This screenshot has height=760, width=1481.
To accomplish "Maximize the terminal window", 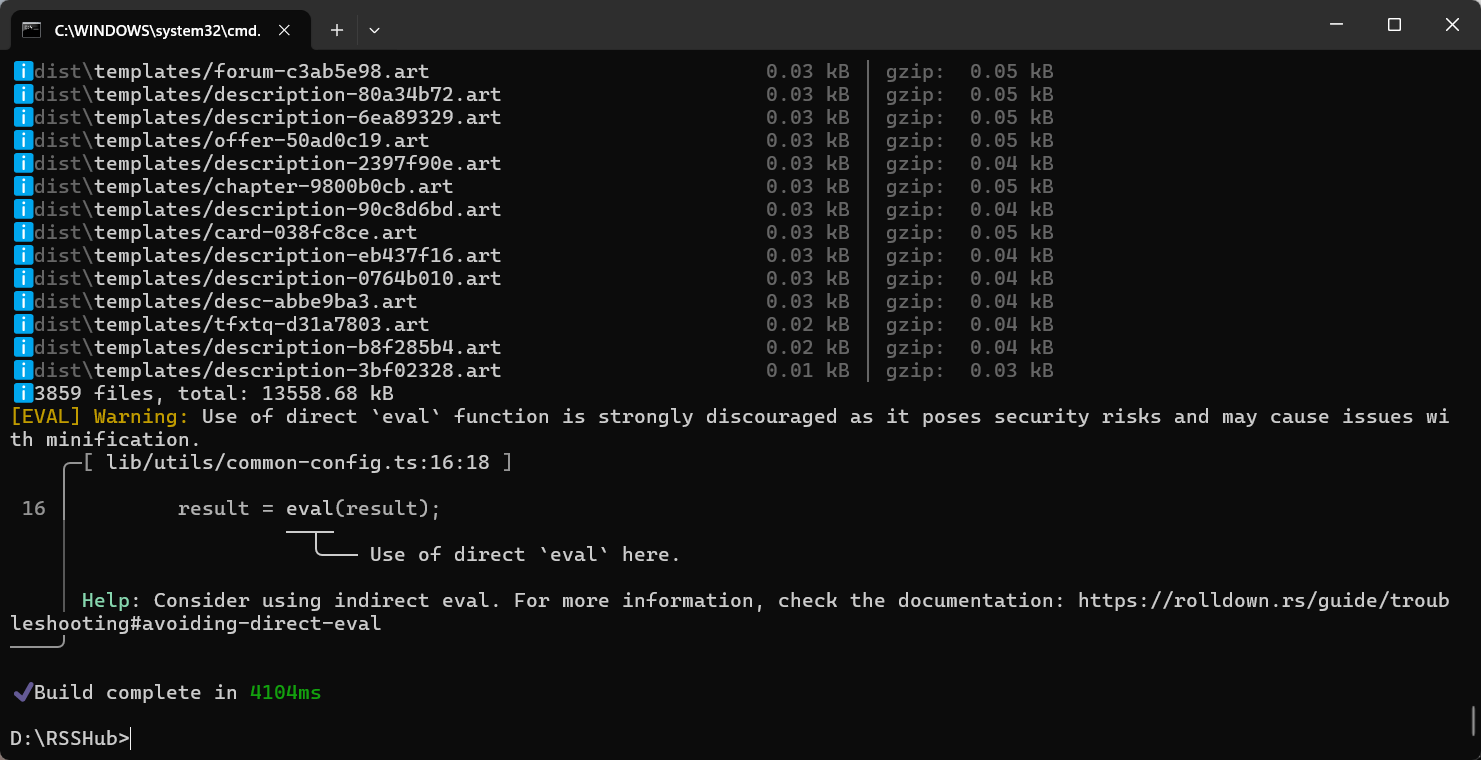I will click(x=1394, y=25).
